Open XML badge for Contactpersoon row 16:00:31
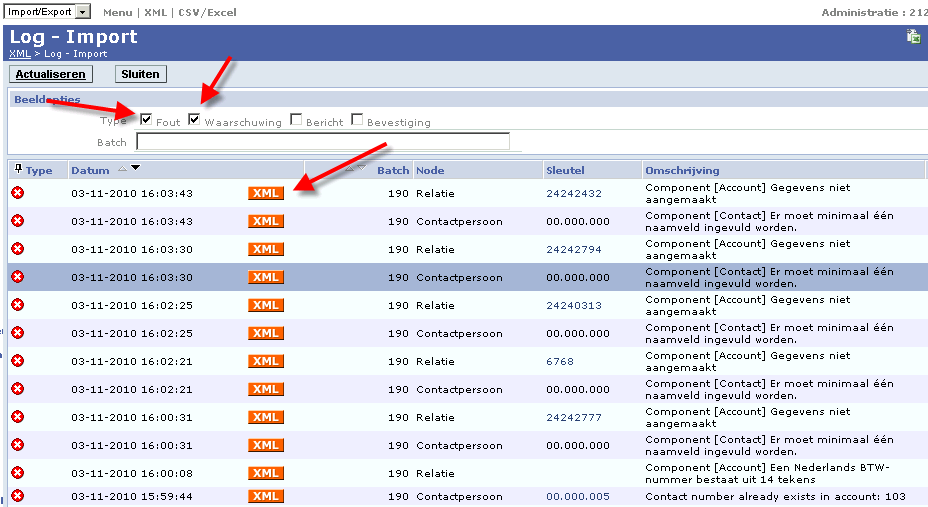 pyautogui.click(x=266, y=445)
